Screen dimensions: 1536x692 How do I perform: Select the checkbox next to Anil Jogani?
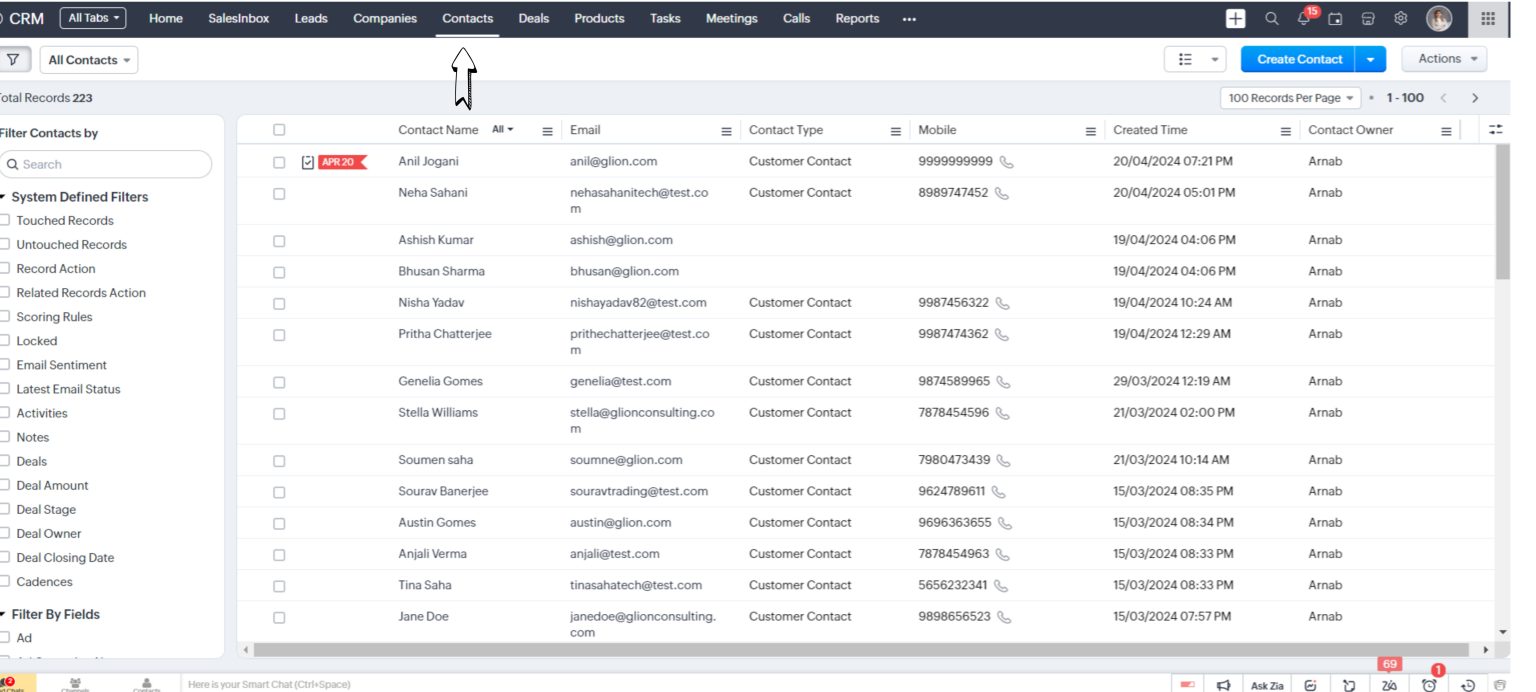point(279,161)
